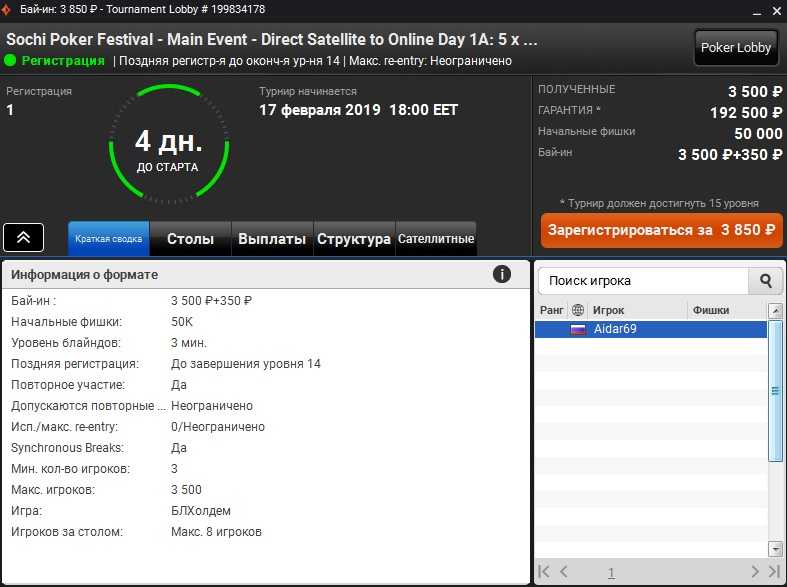Click the scroll down arrow in player list

coord(775,549)
